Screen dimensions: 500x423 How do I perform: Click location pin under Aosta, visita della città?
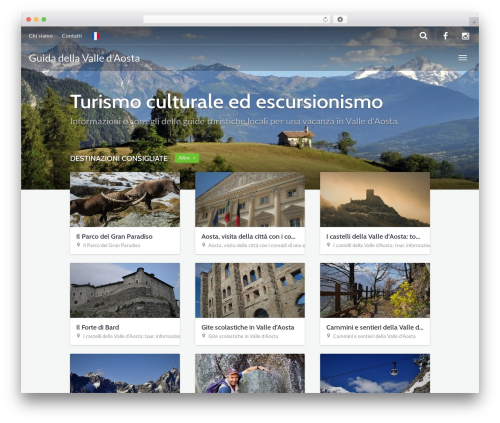click(x=203, y=245)
